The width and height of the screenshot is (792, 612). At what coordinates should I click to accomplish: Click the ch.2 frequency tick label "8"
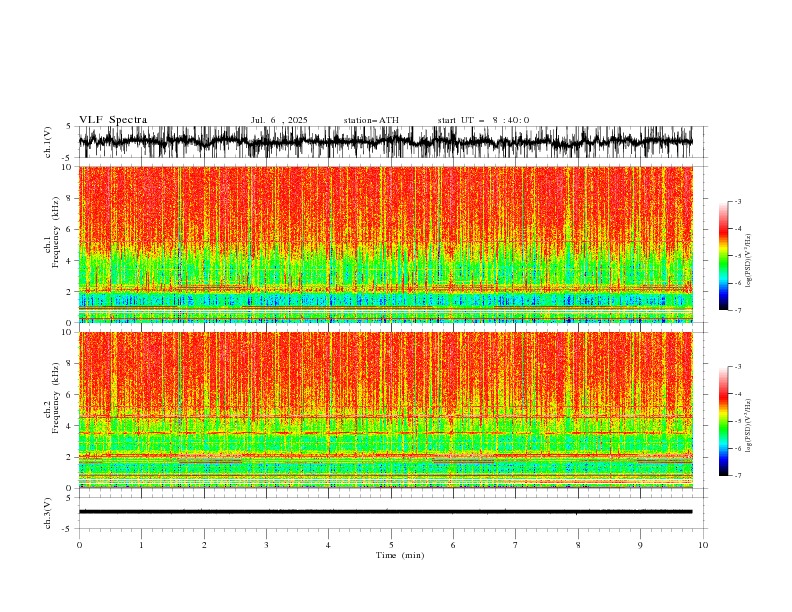point(69,364)
